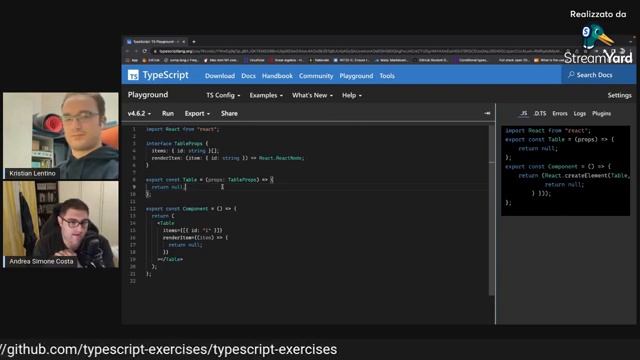Viewport: 640px width, 360px height.
Task: Click the TypeScript wordmark in header
Action: click(x=165, y=75)
